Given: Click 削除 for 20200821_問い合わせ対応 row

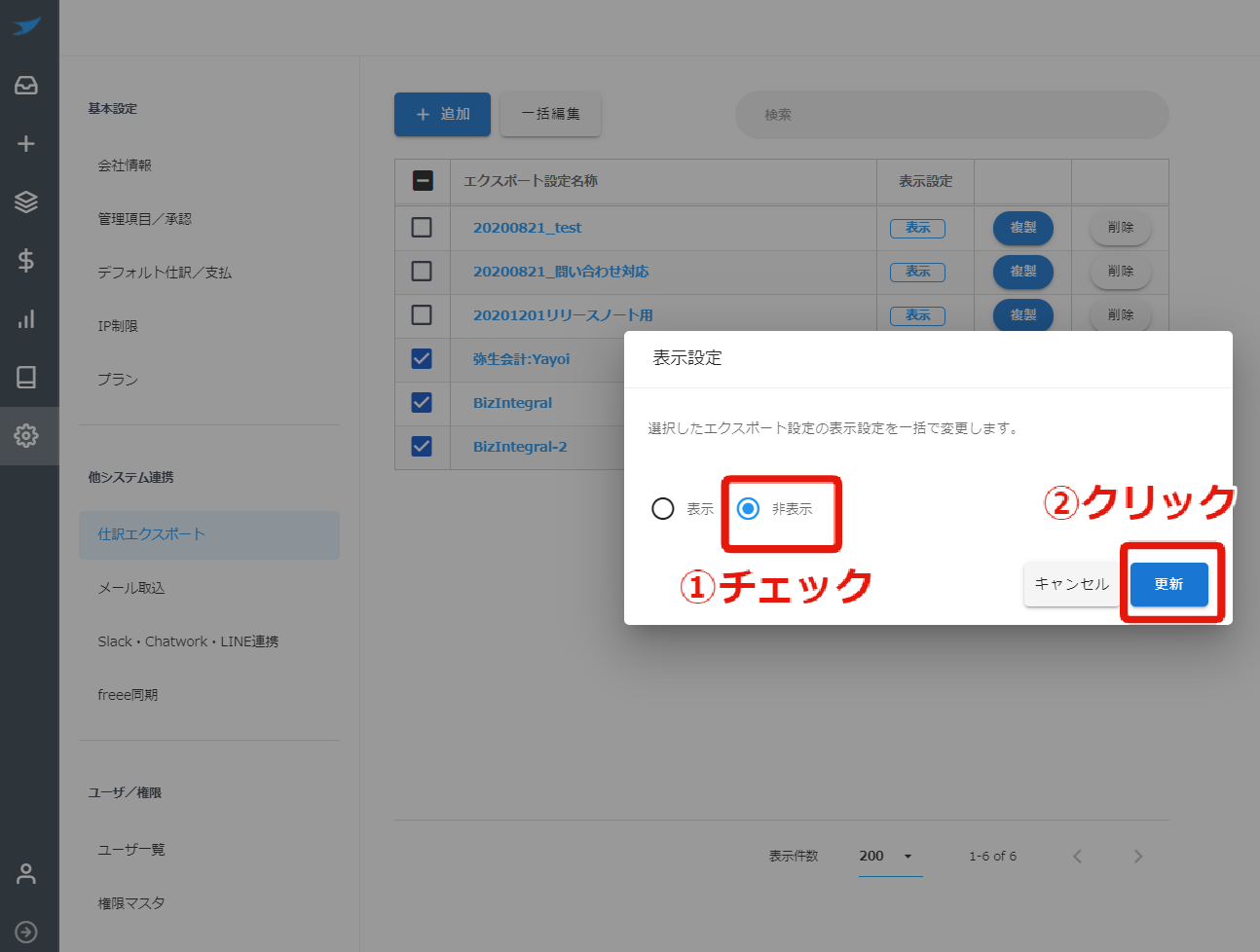Looking at the screenshot, I should click(x=1121, y=271).
